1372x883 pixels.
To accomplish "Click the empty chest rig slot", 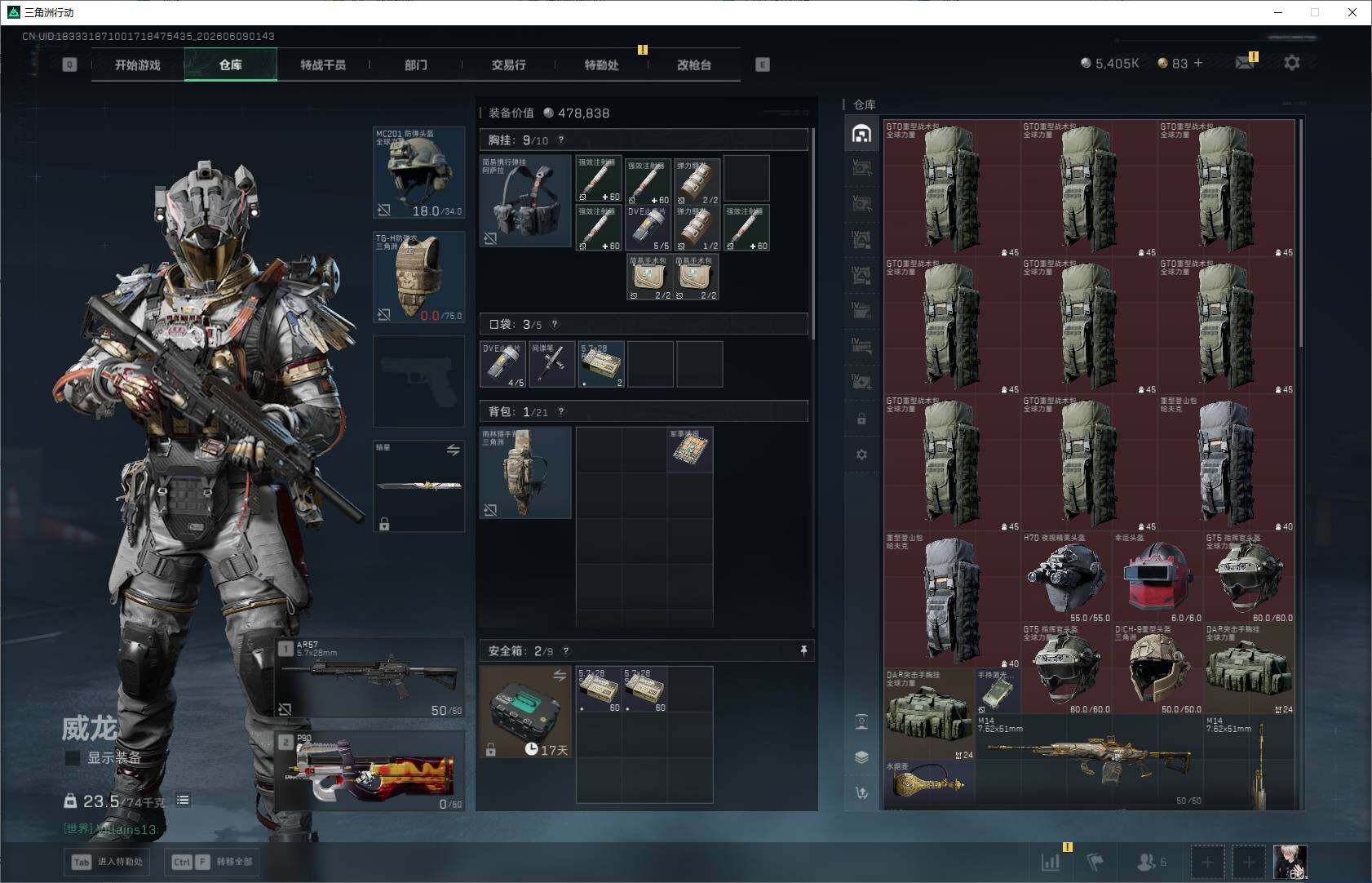I will (x=746, y=178).
